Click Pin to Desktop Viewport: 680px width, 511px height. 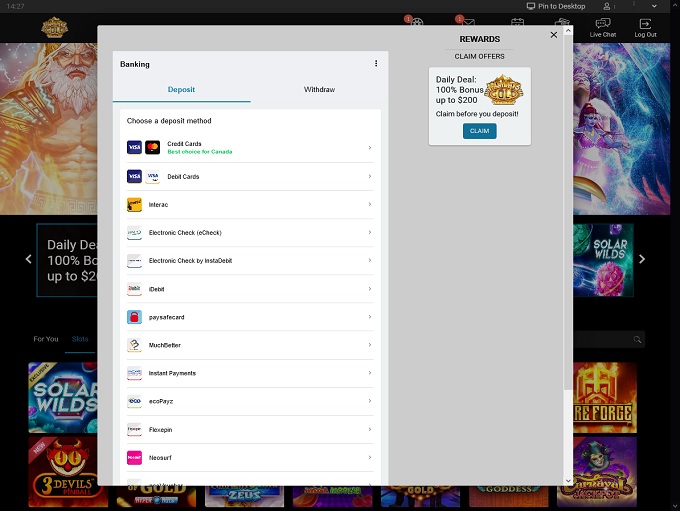556,6
